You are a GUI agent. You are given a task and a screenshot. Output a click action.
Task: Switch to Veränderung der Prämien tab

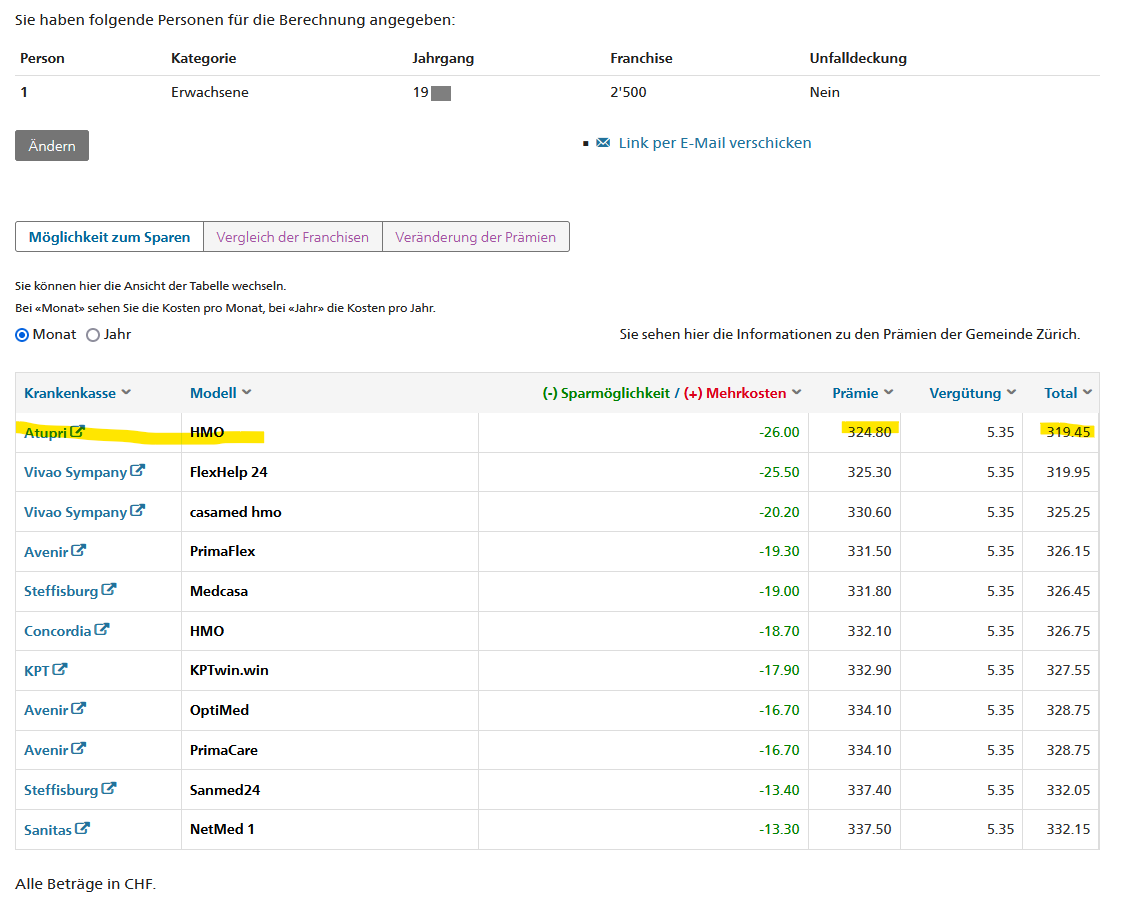tap(476, 237)
